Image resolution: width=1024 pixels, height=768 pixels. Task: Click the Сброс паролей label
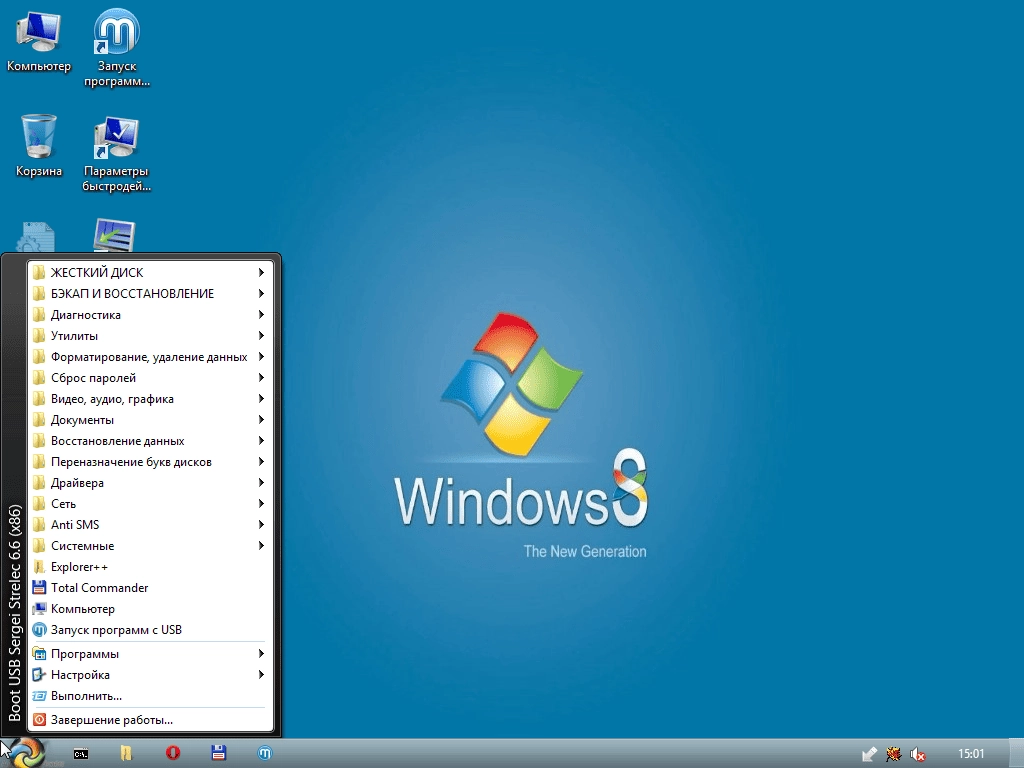point(93,377)
